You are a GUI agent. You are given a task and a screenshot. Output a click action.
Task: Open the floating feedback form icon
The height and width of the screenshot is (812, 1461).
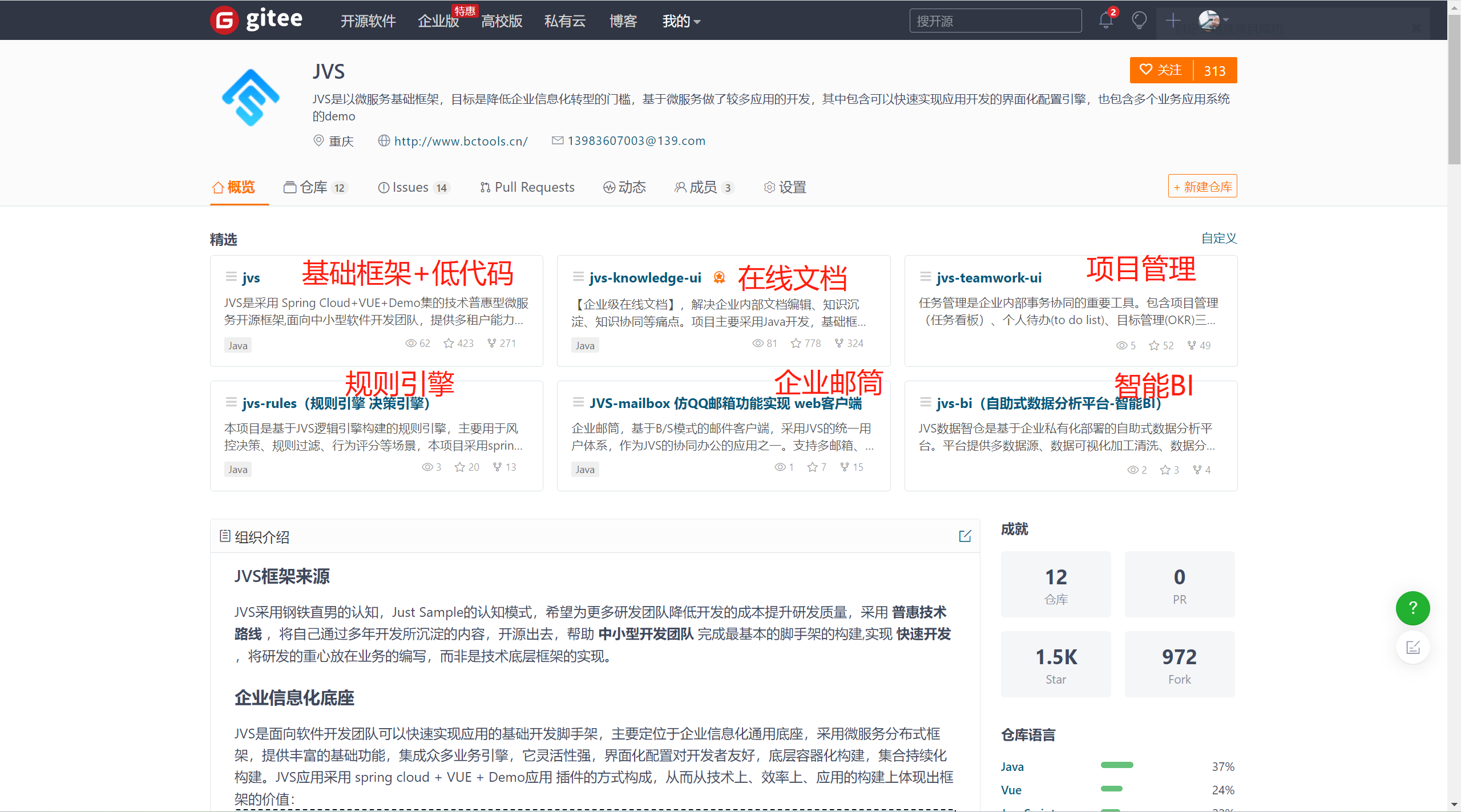pyautogui.click(x=1412, y=648)
